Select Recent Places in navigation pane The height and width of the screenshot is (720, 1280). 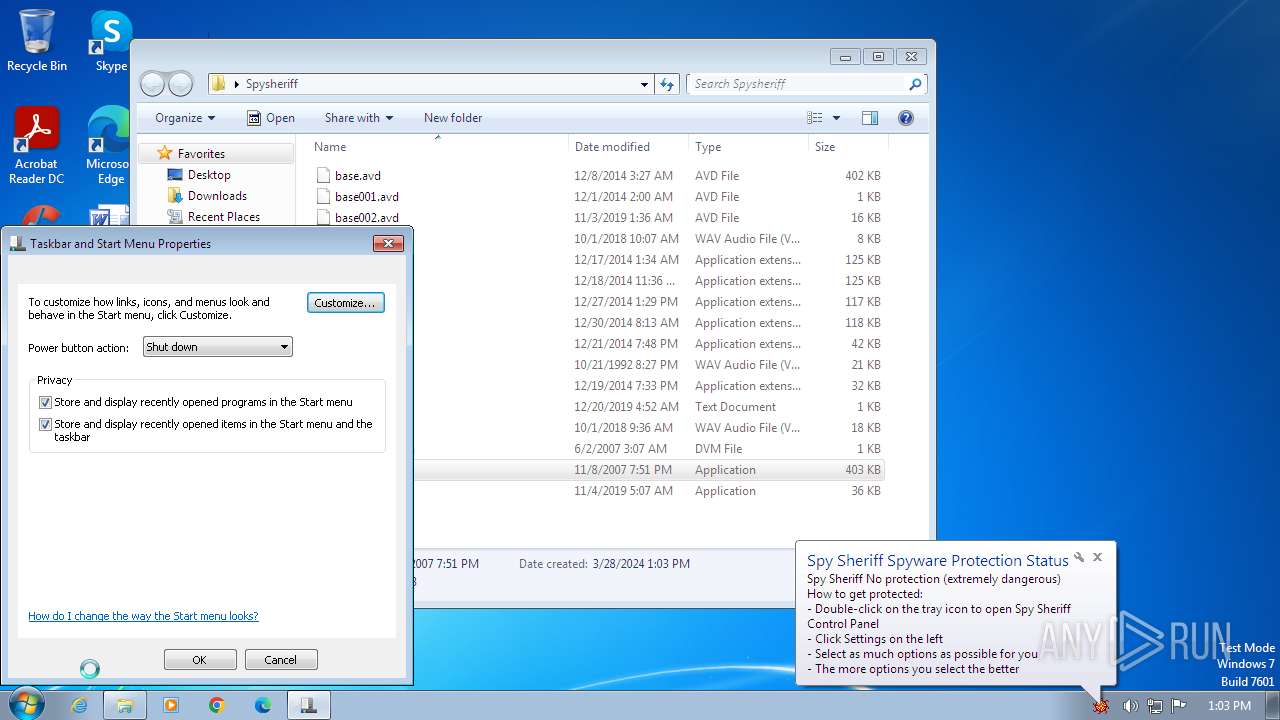pos(223,217)
